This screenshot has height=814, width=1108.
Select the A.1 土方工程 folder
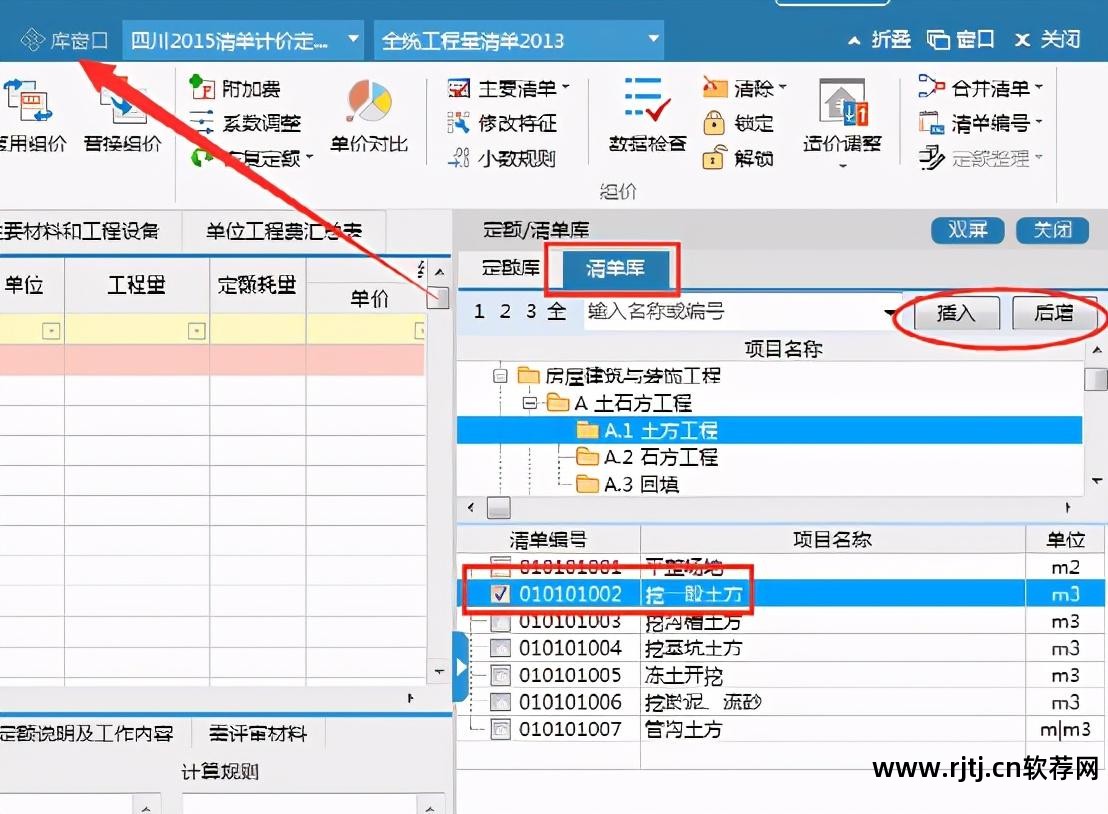tap(647, 430)
